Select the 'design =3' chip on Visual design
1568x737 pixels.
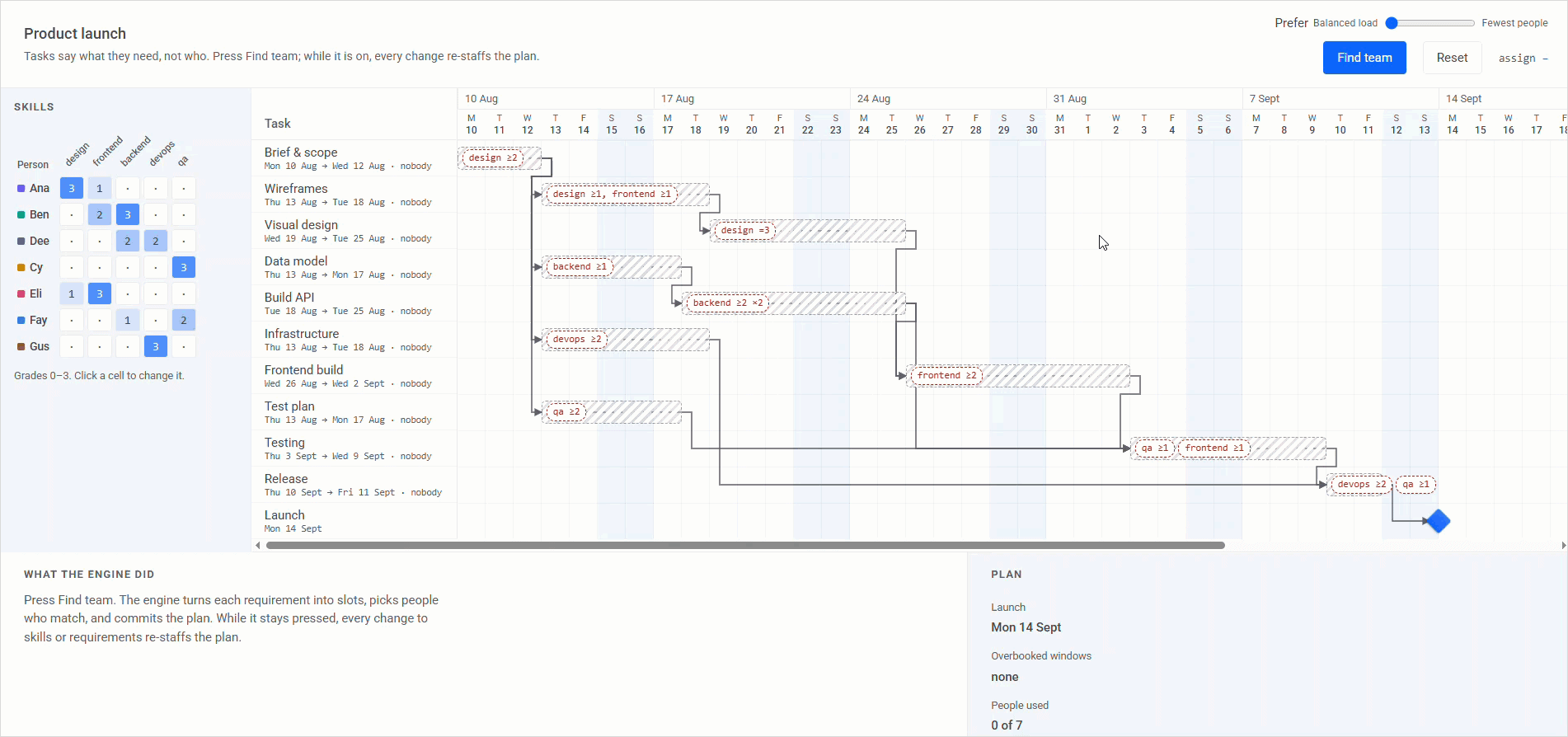(x=745, y=230)
